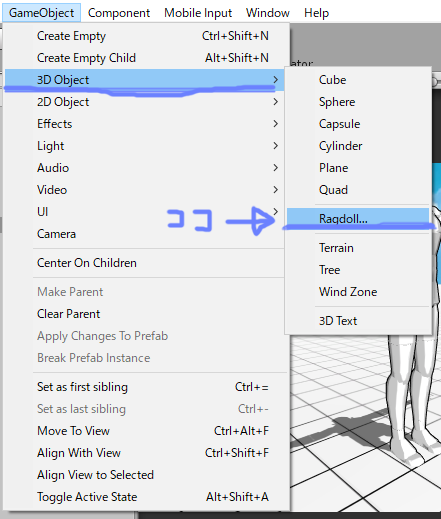The height and width of the screenshot is (519, 441).
Task: Open the Component menu
Action: coord(119,13)
